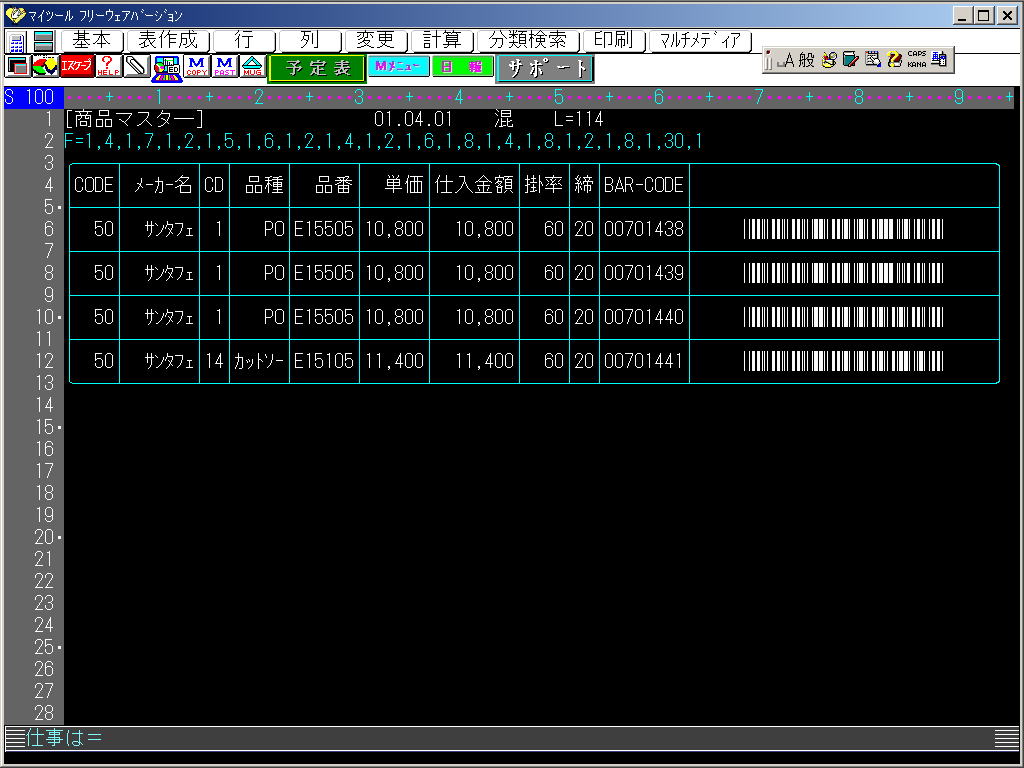Open the 印刷 menu
This screenshot has width=1024, height=768.
pyautogui.click(x=613, y=41)
